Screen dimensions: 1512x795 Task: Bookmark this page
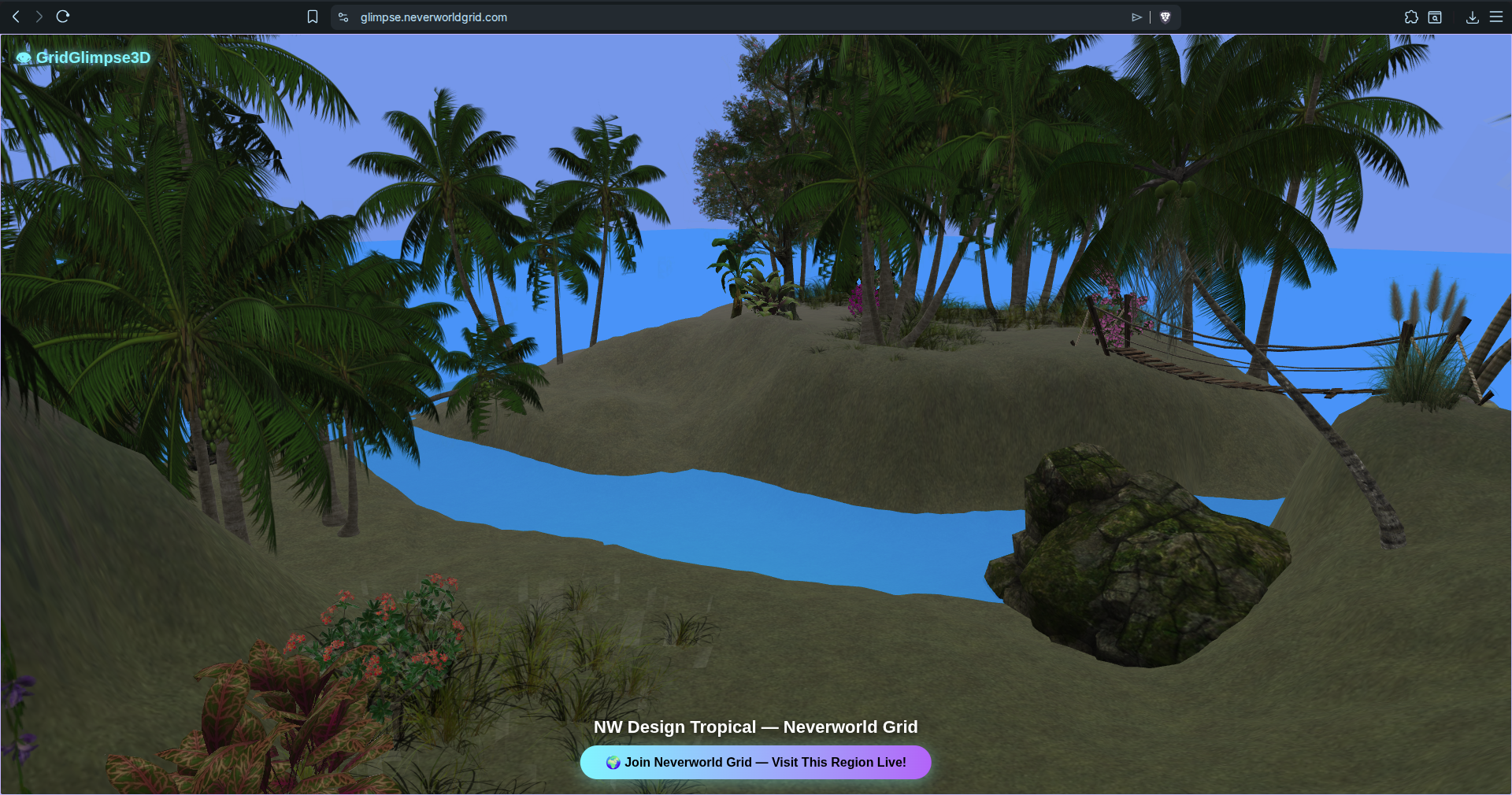(x=313, y=17)
